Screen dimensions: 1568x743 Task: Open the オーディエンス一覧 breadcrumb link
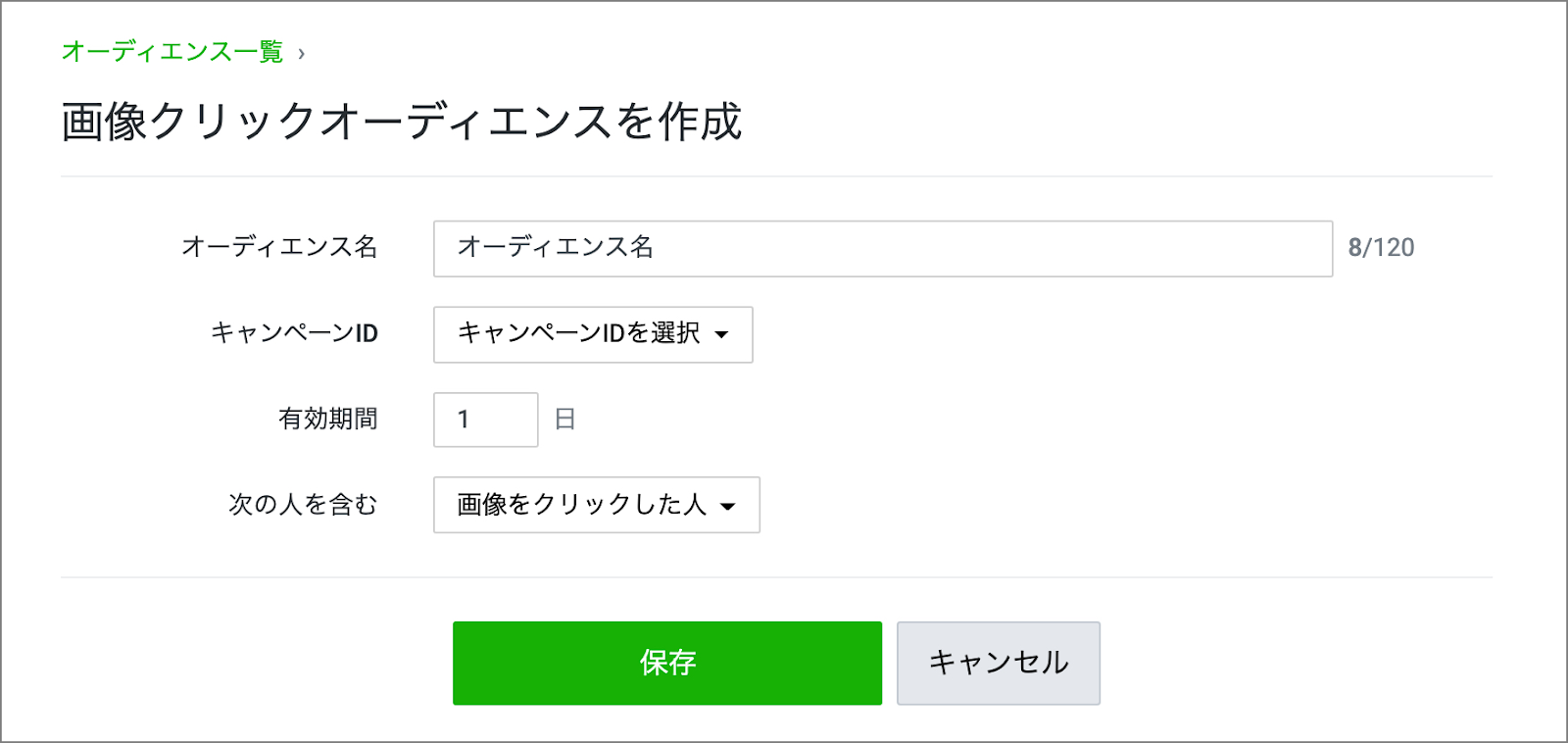[x=172, y=52]
